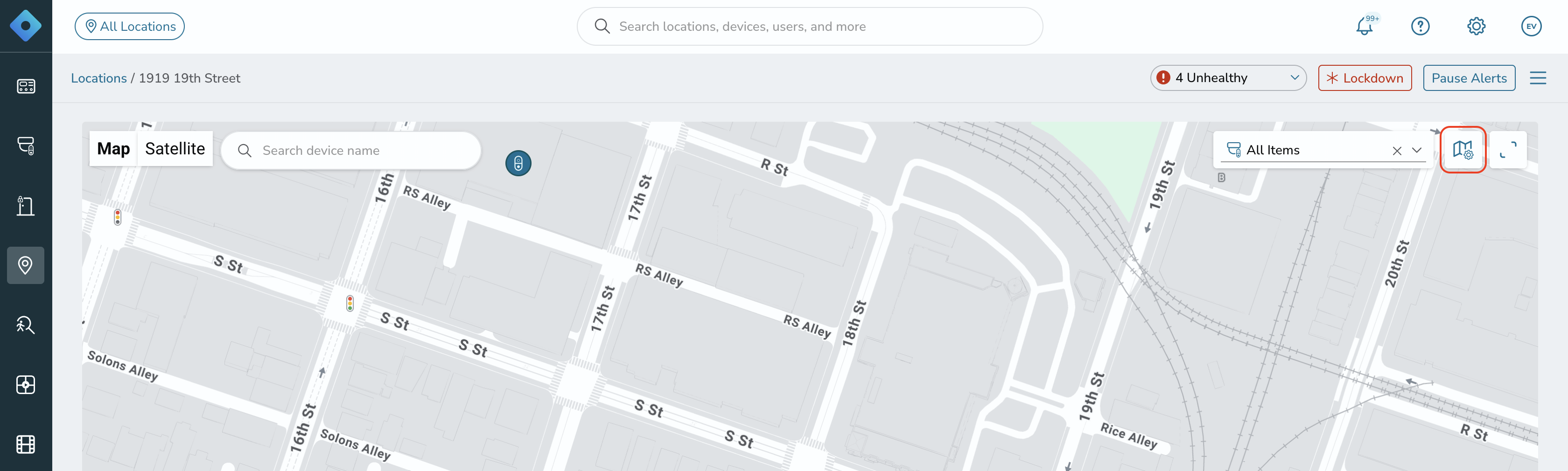
Task: Switch to Map view
Action: 113,148
